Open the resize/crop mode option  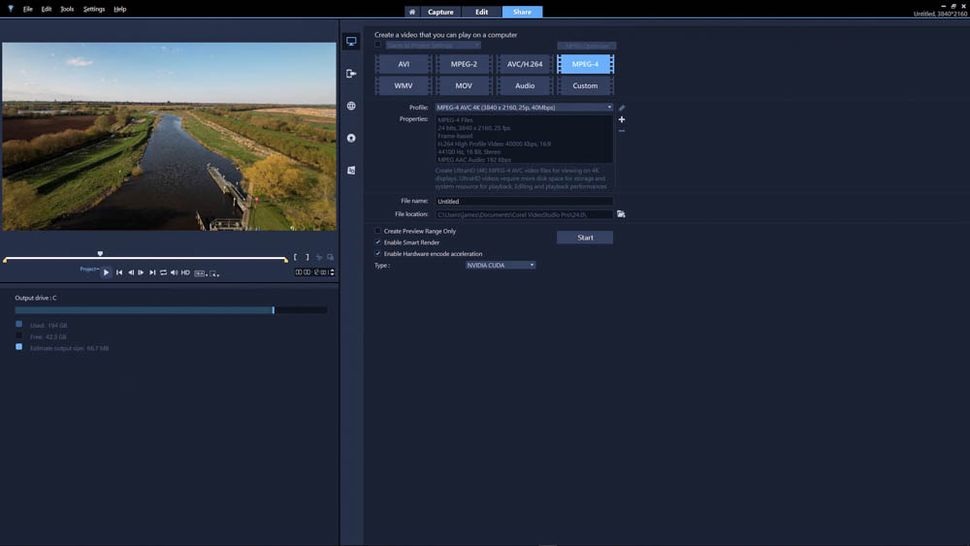214,273
